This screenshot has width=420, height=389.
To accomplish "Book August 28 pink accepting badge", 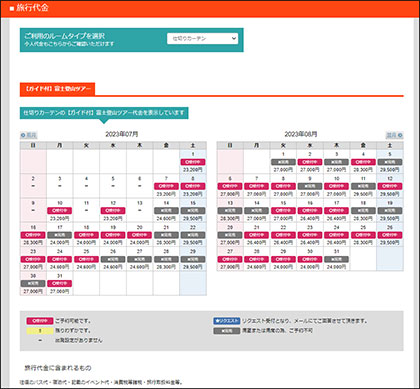I will [256, 259].
